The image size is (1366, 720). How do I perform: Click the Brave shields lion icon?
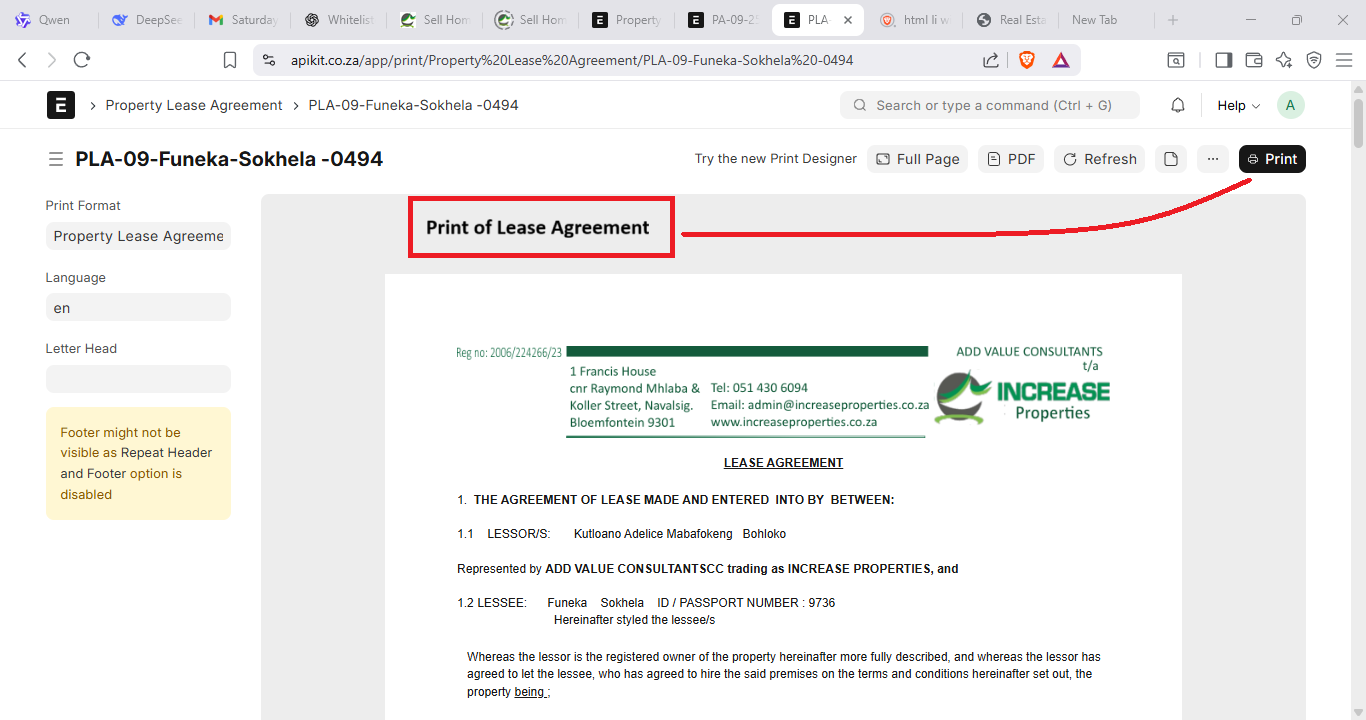pos(1027,60)
